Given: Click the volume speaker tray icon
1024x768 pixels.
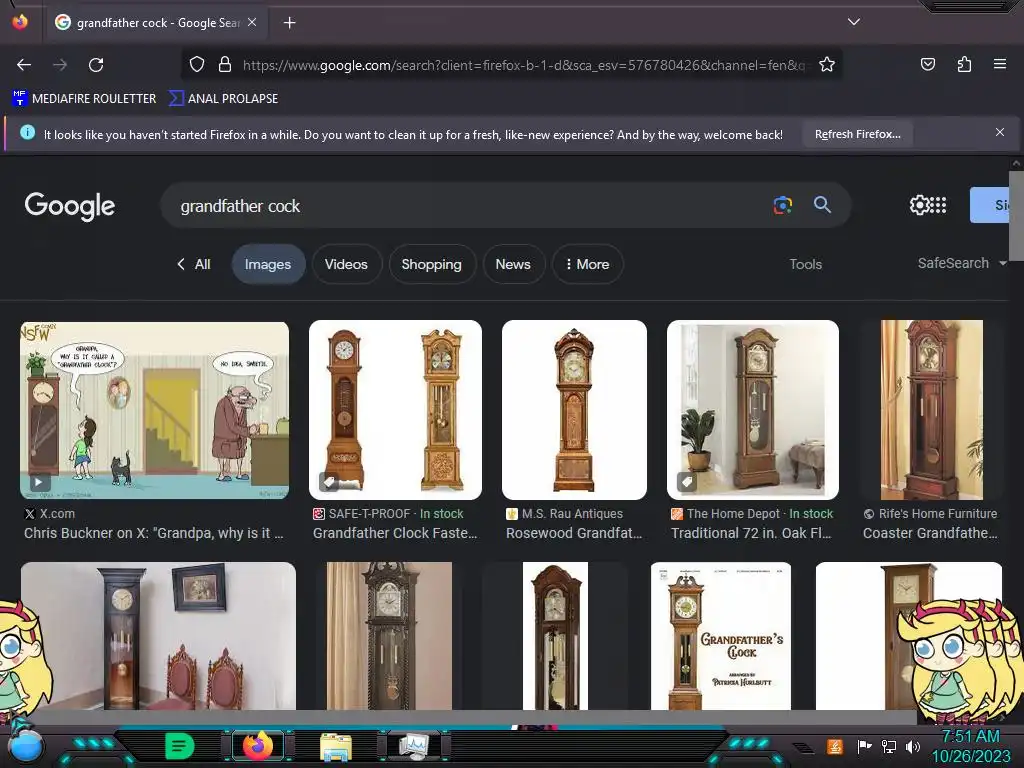Looking at the screenshot, I should pos(912,746).
